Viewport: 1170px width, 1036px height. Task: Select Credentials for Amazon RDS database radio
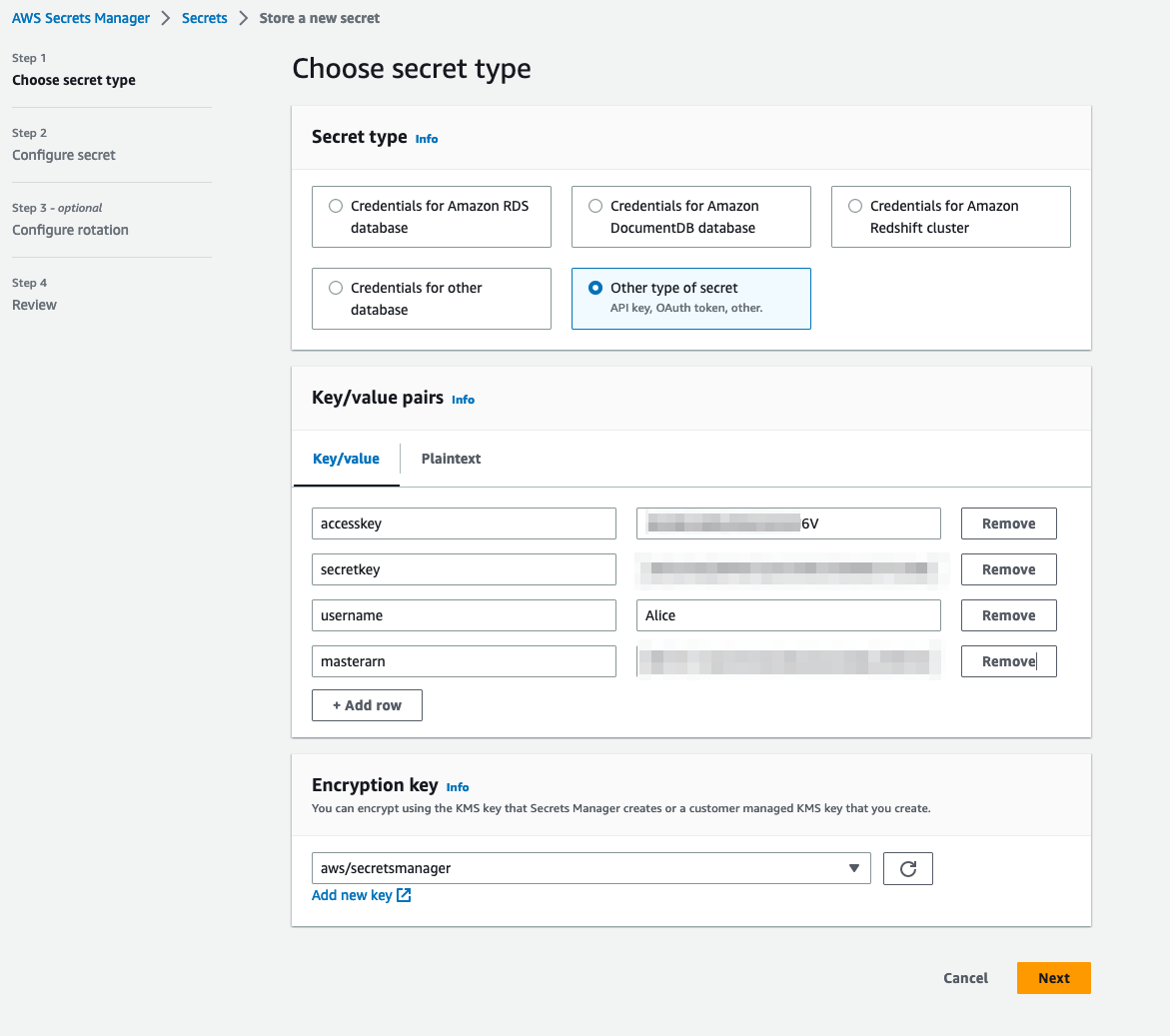coord(336,206)
